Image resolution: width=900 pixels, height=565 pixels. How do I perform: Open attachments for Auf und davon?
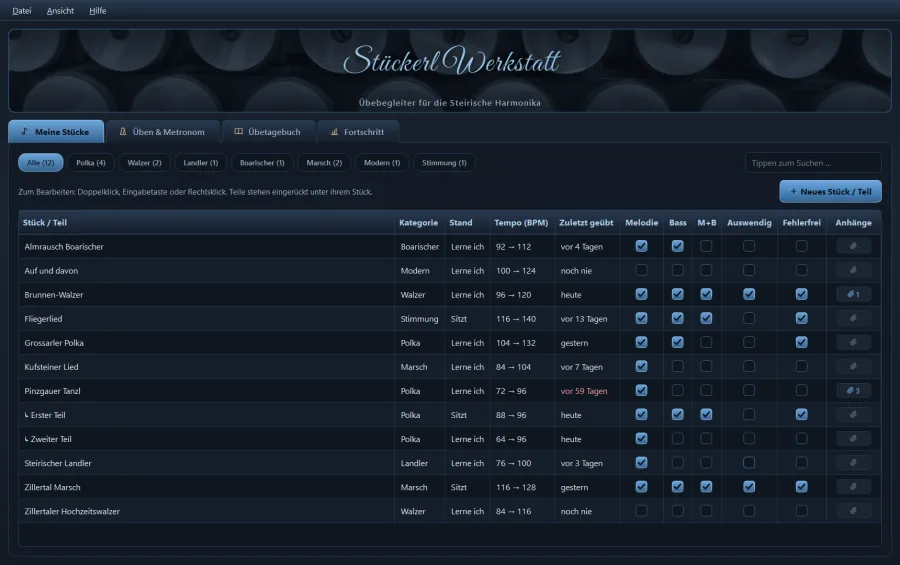point(854,270)
